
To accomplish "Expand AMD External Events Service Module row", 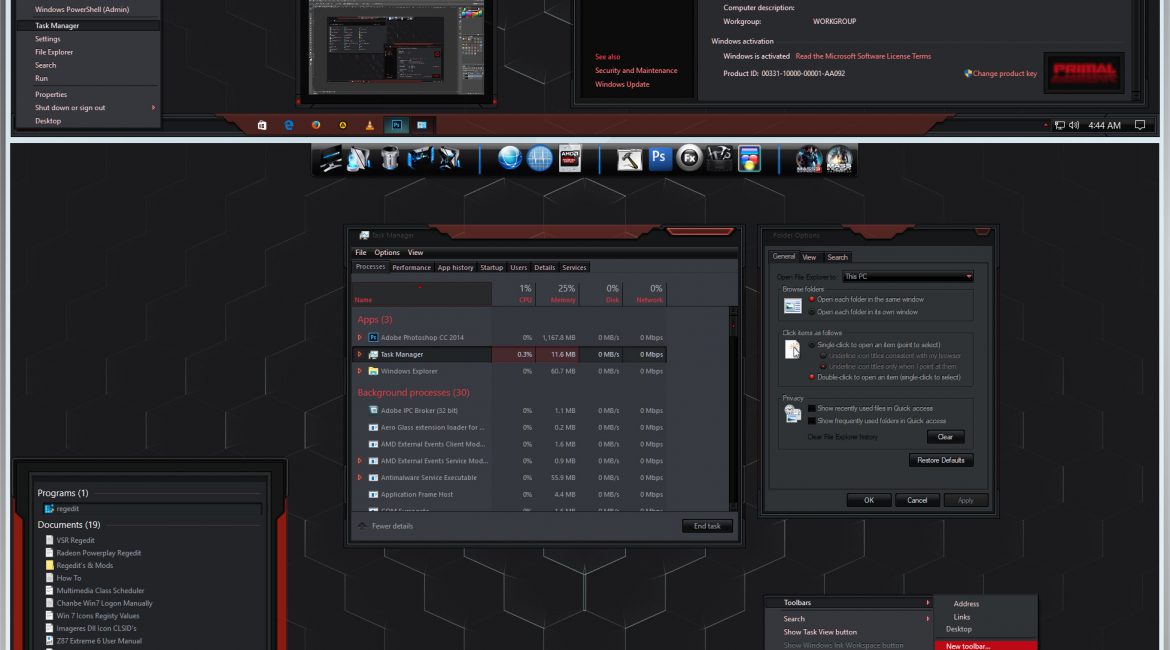I will 360,461.
